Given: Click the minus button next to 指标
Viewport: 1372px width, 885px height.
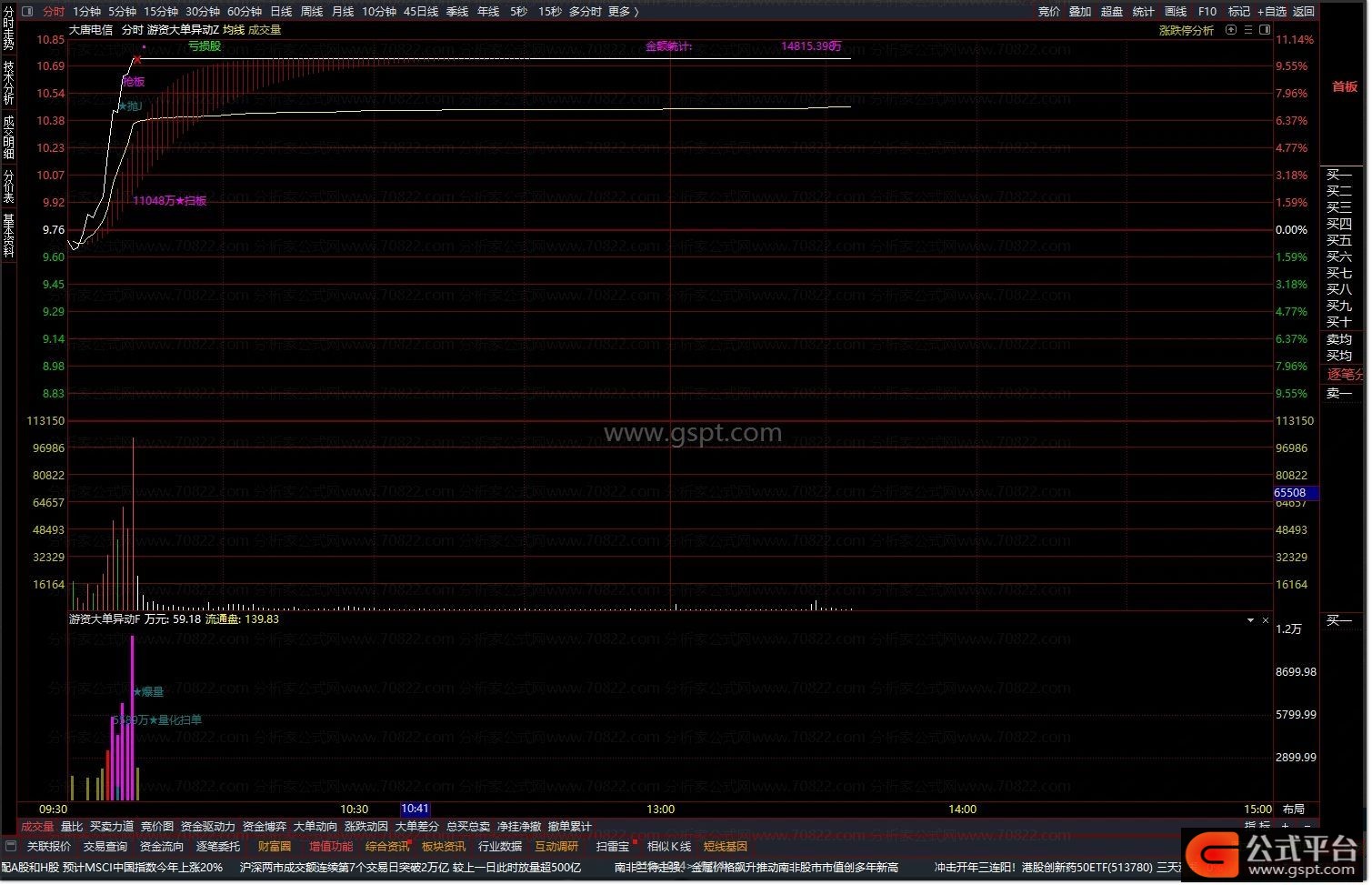Looking at the screenshot, I should pos(1308,827).
